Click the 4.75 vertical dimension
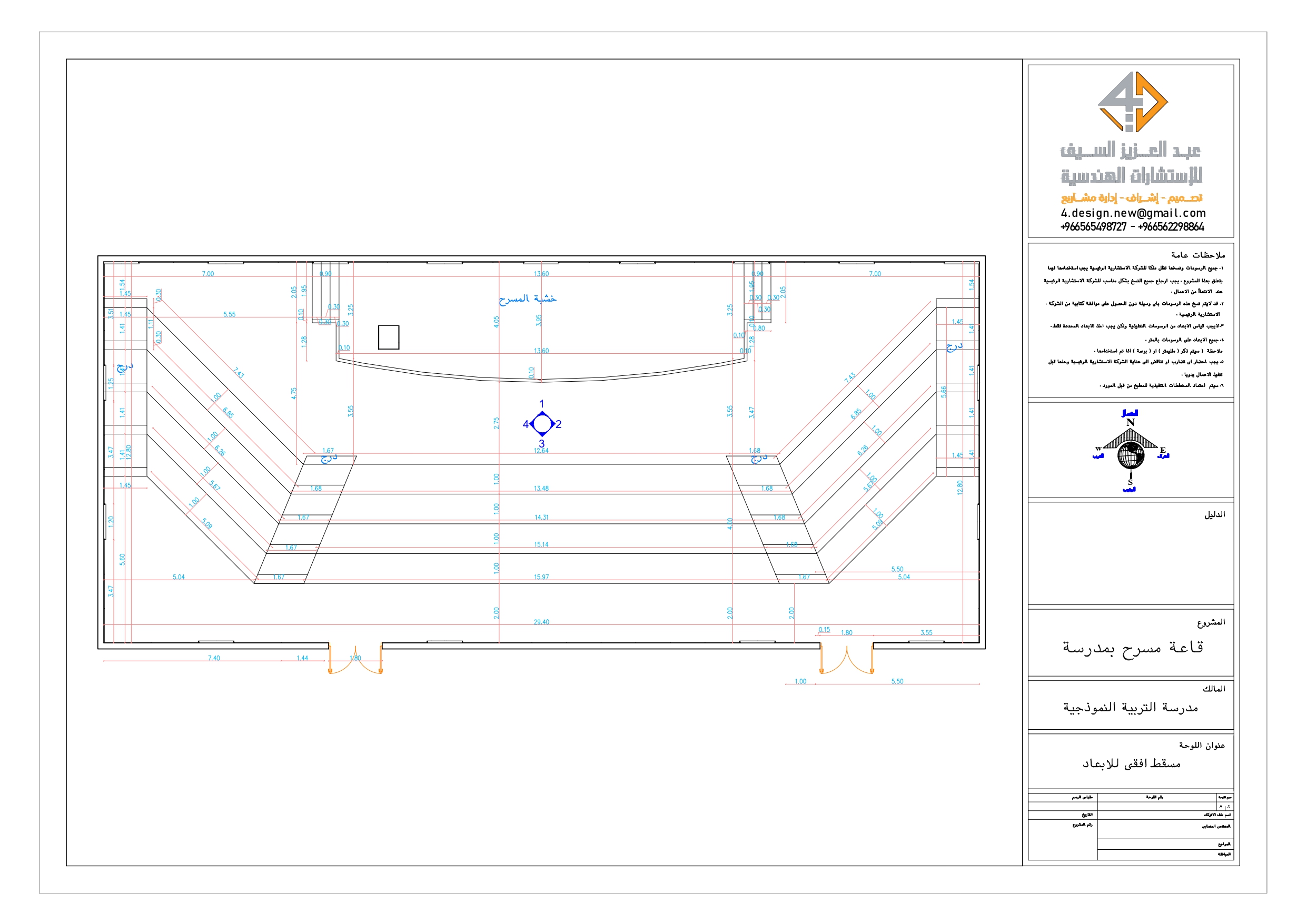Image resolution: width=1307 pixels, height=924 pixels. (x=294, y=393)
